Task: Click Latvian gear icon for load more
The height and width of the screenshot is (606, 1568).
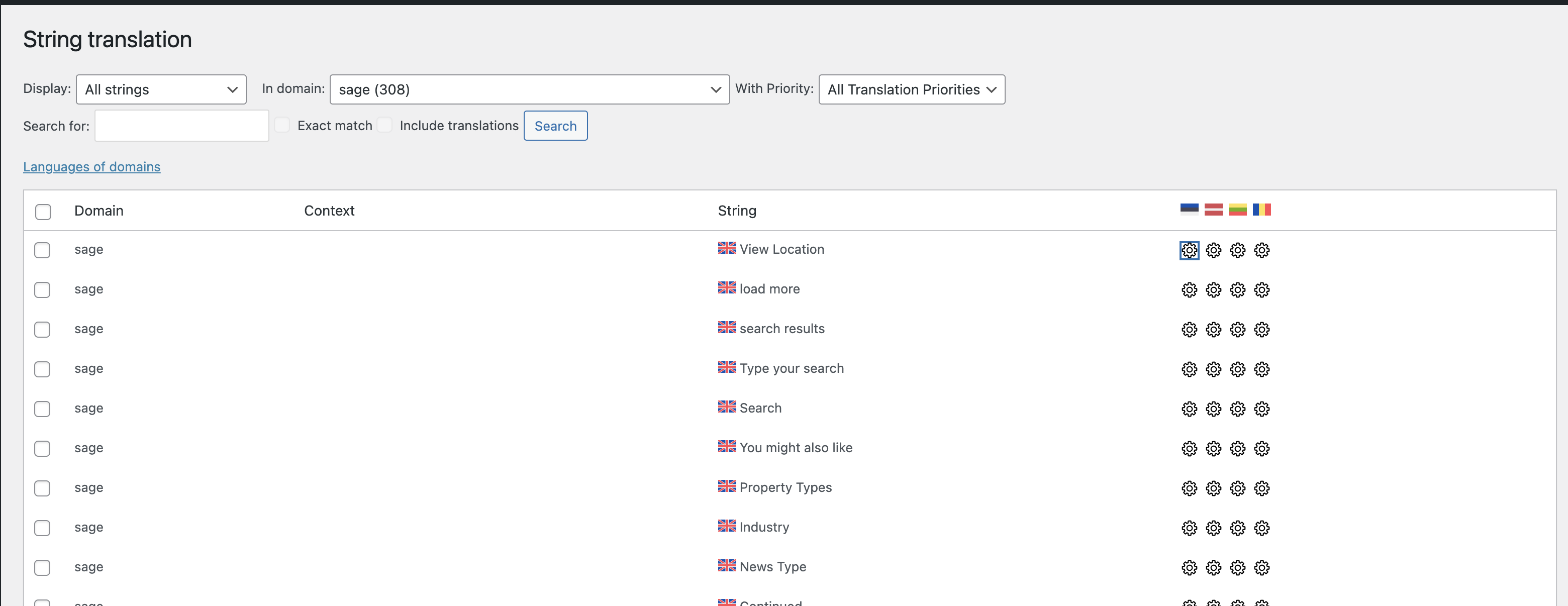Action: [1213, 289]
